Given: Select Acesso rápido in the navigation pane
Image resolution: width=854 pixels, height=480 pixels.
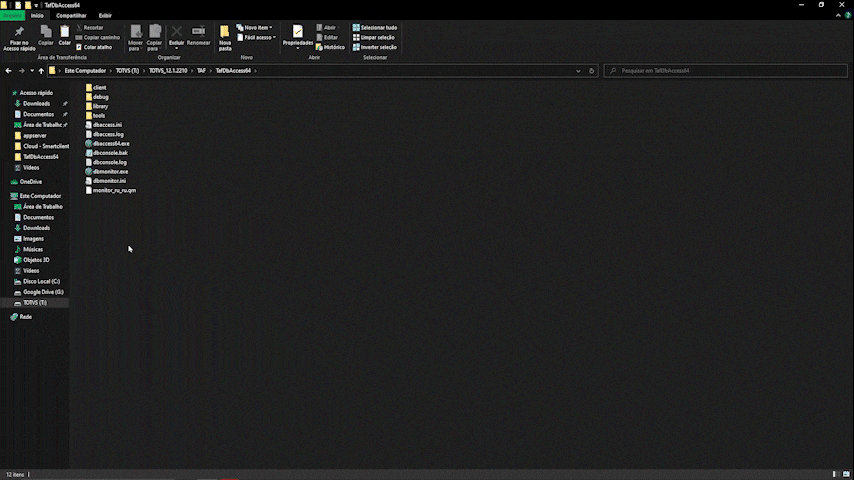Looking at the screenshot, I should tap(32, 93).
